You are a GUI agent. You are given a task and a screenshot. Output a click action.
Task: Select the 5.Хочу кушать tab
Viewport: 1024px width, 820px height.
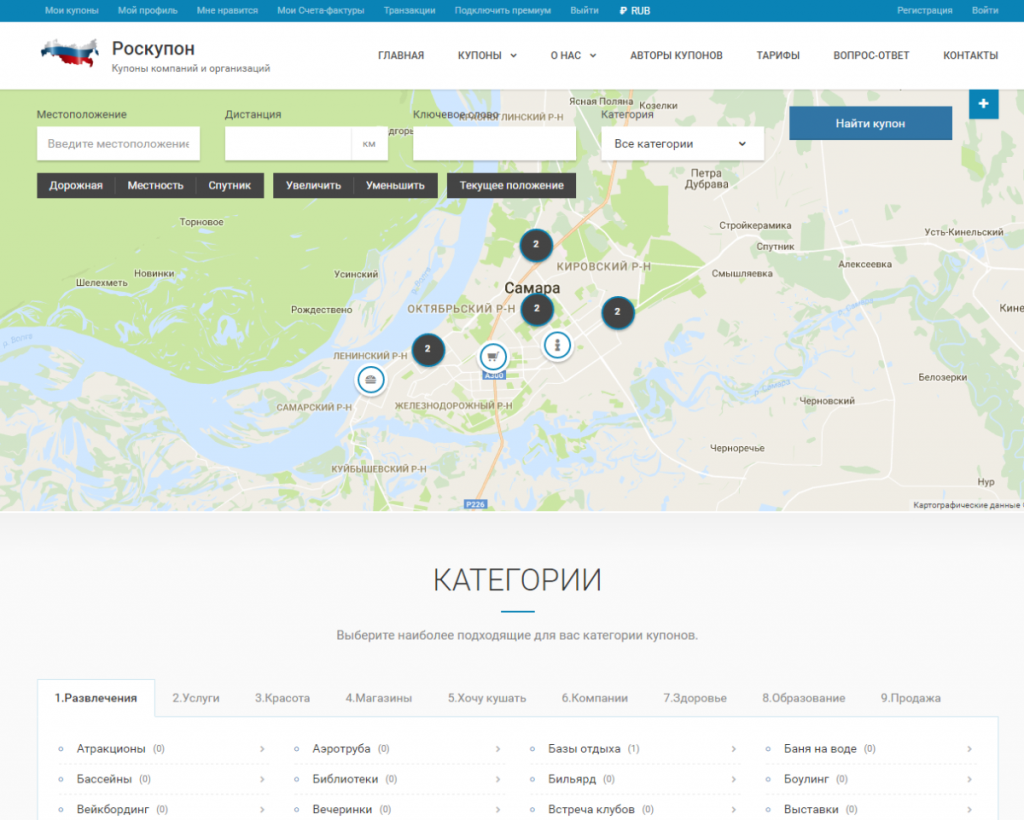(x=487, y=698)
